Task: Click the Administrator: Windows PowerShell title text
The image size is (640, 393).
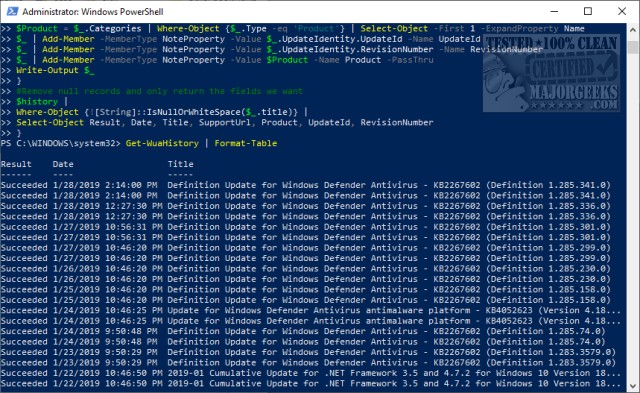Action: (x=93, y=12)
